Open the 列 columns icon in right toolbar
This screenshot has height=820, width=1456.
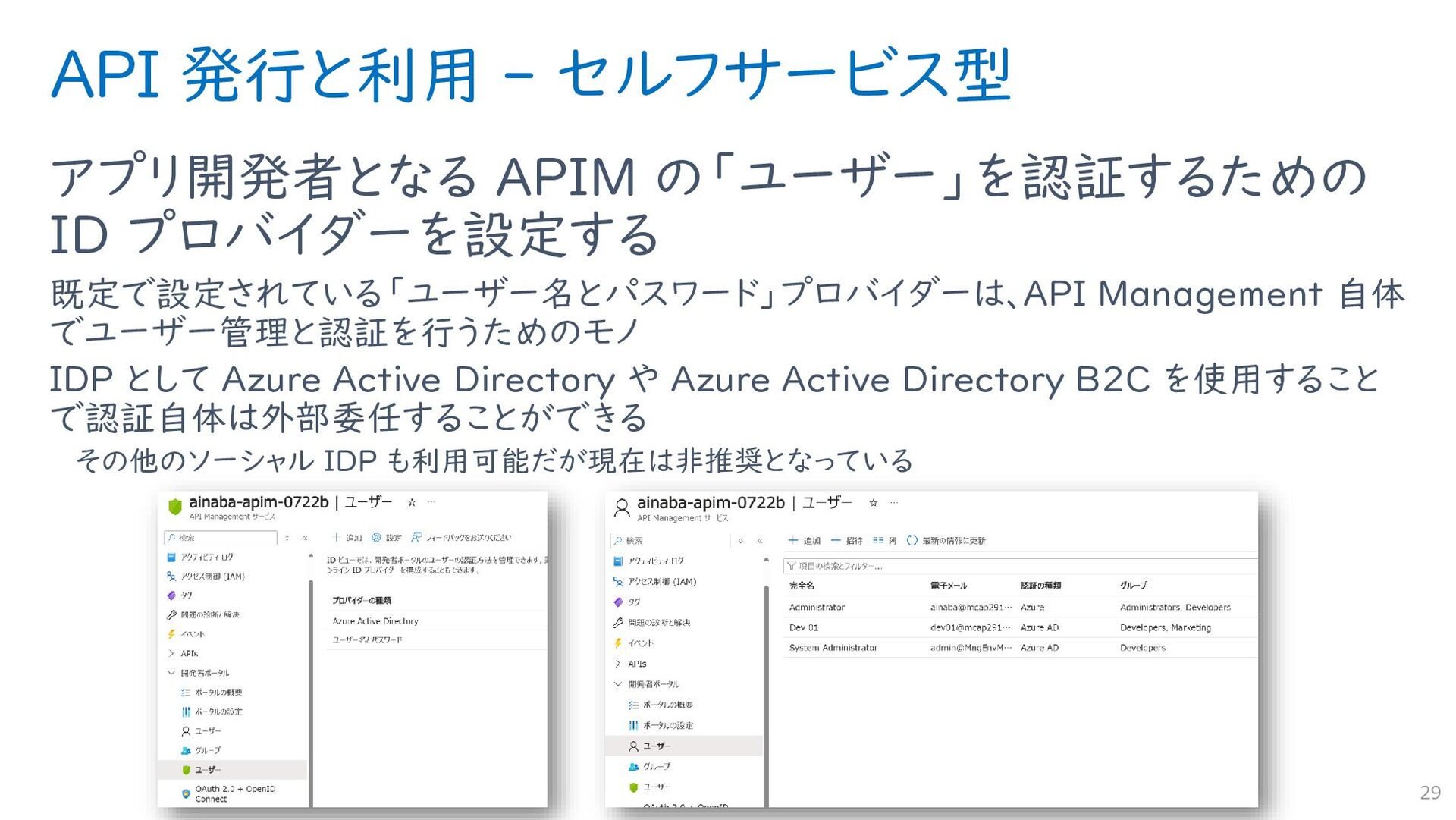pos(878,540)
